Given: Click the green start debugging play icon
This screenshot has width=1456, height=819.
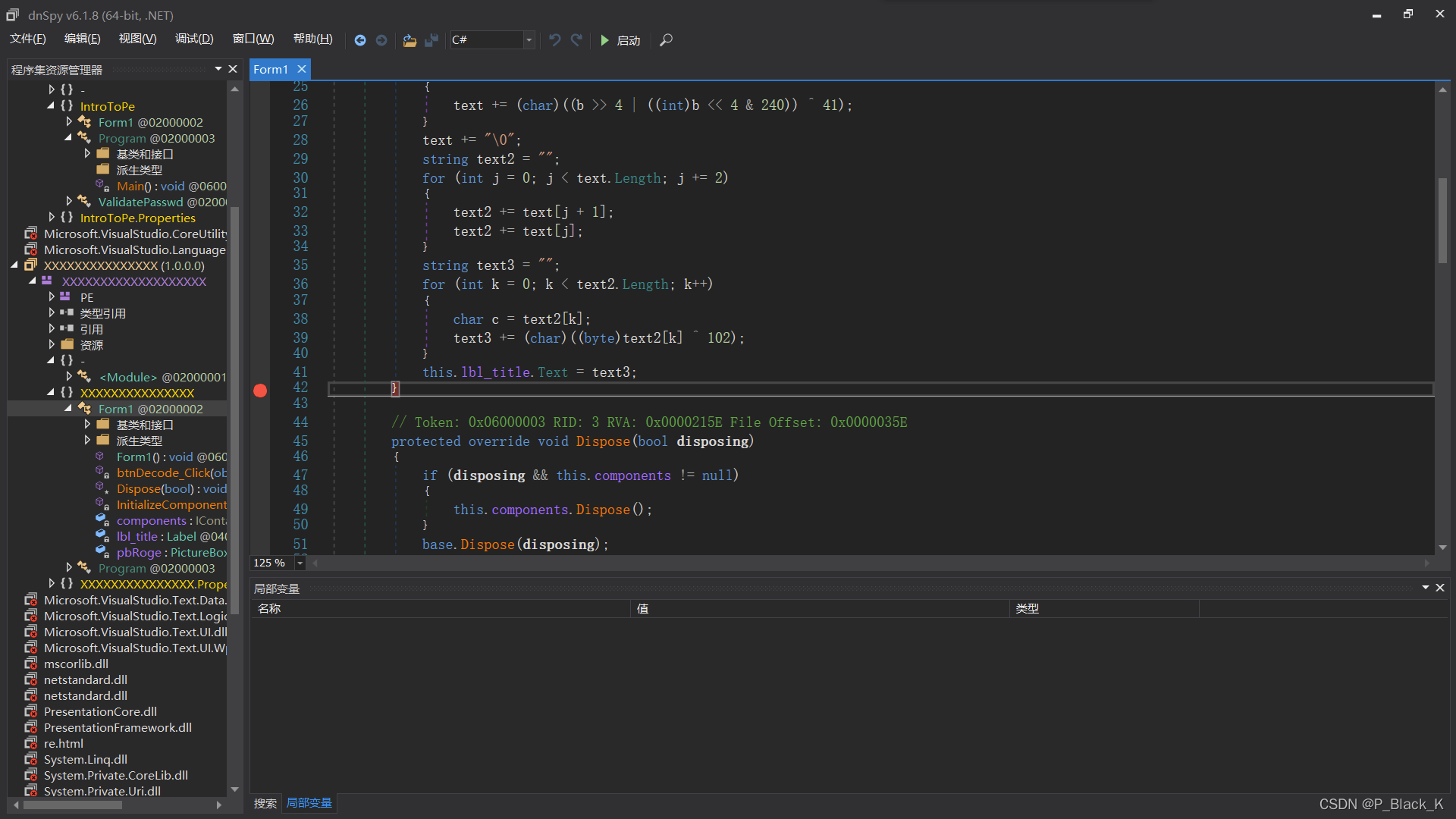Looking at the screenshot, I should (x=604, y=40).
